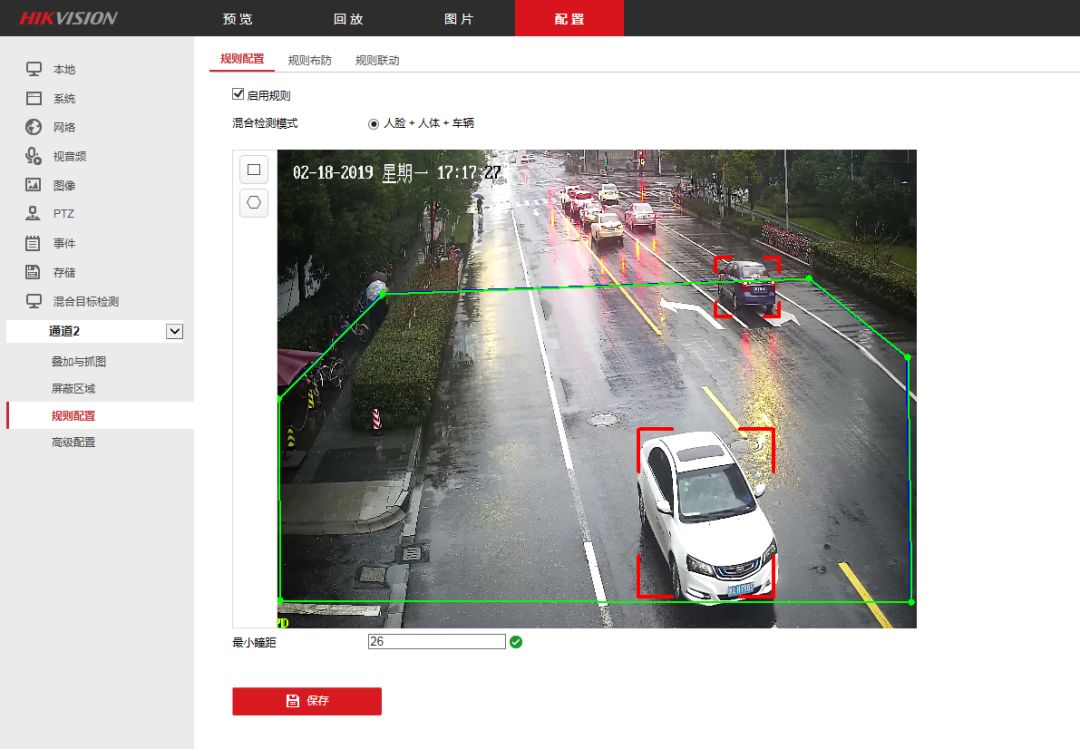1080x749 pixels.
Task: Select the rectangle drawing tool
Action: click(x=253, y=170)
